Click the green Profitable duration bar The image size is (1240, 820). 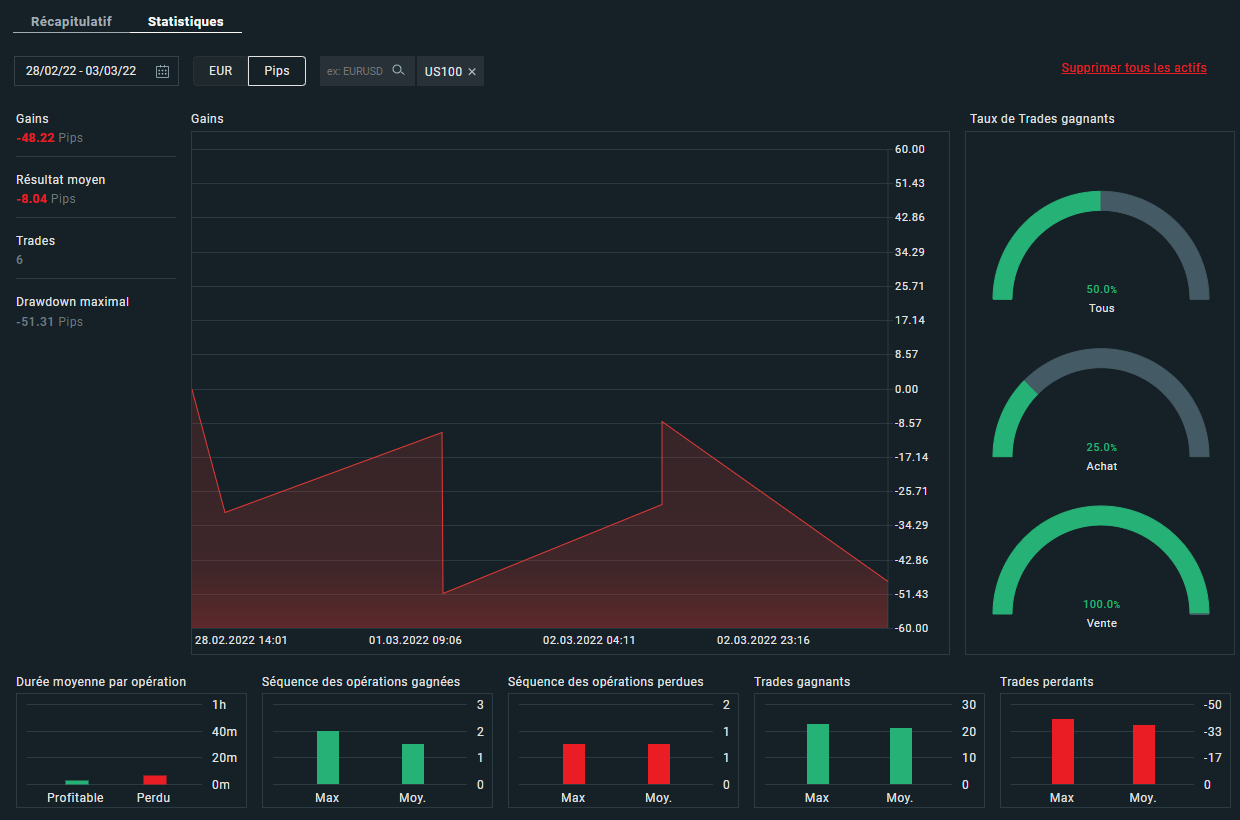pyautogui.click(x=77, y=781)
